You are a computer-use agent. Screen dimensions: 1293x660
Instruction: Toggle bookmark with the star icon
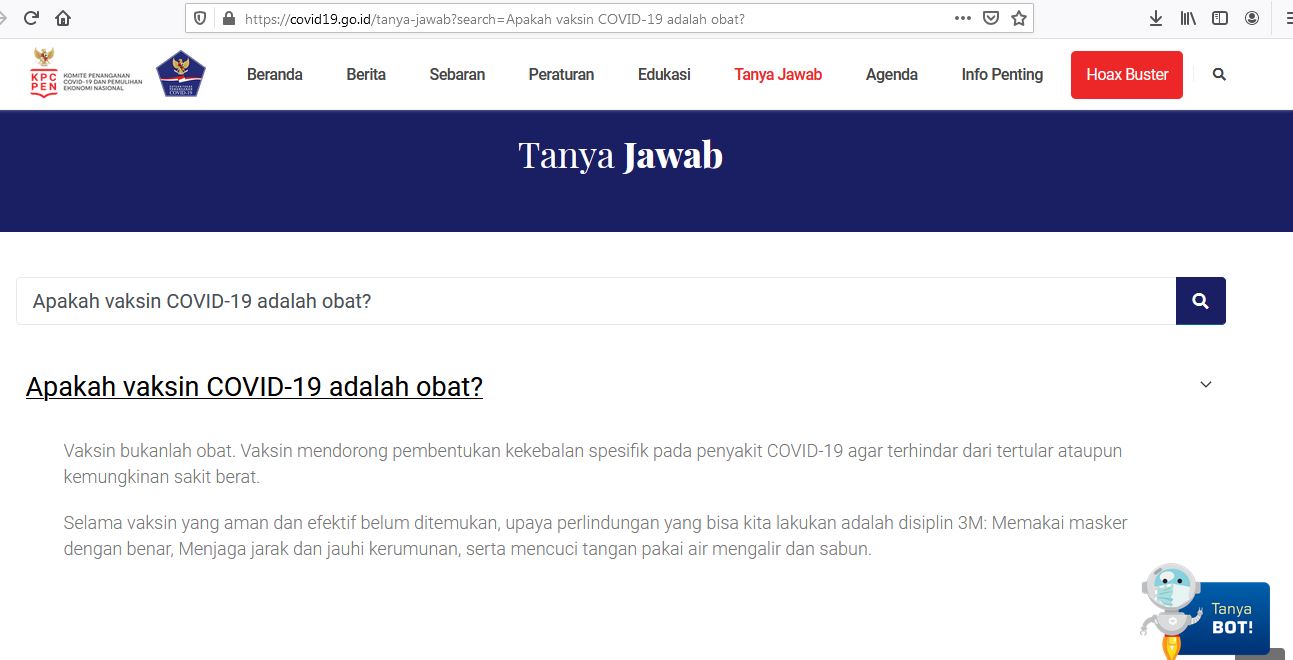[1017, 17]
